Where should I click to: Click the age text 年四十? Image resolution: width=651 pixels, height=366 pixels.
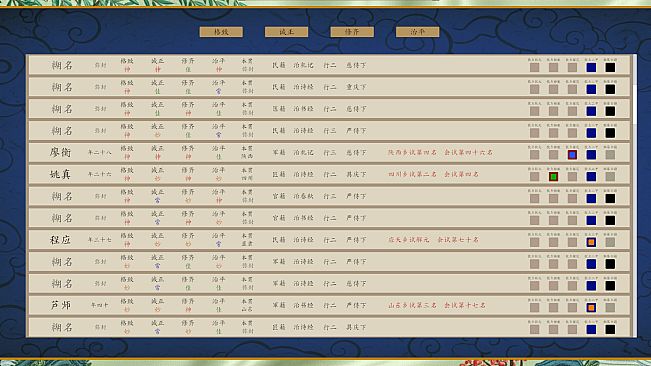coord(100,306)
